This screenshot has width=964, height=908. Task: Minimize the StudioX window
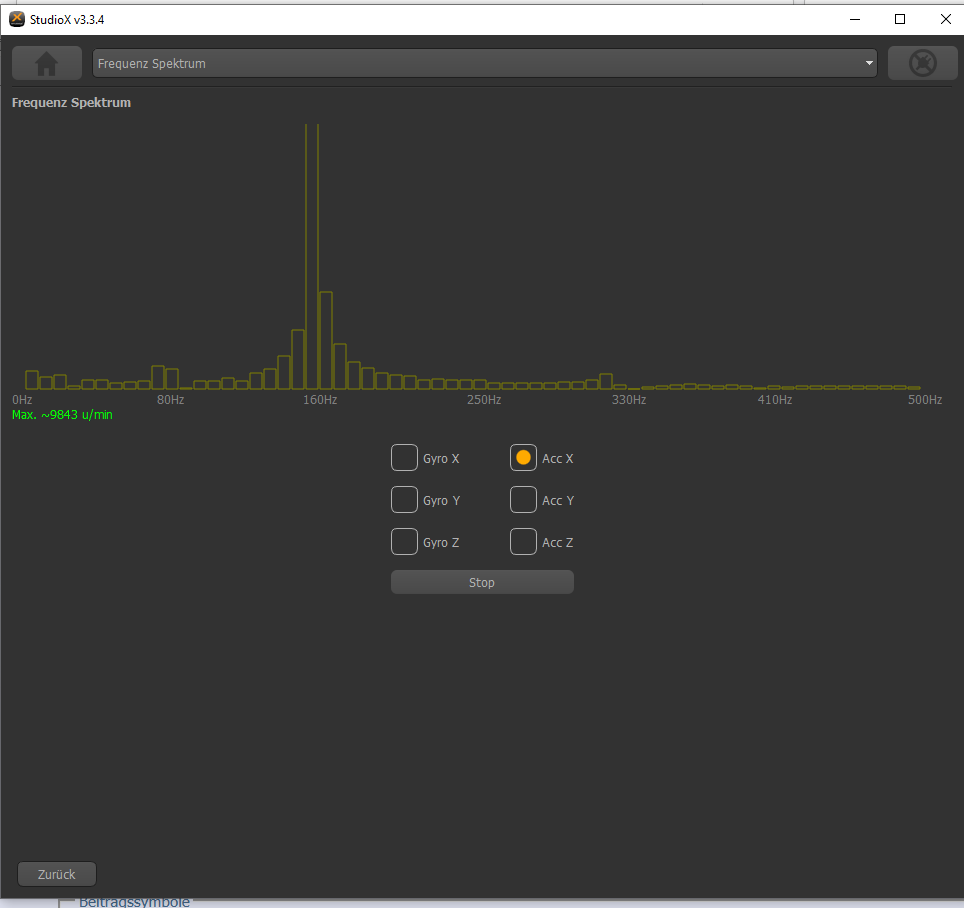[x=855, y=19]
